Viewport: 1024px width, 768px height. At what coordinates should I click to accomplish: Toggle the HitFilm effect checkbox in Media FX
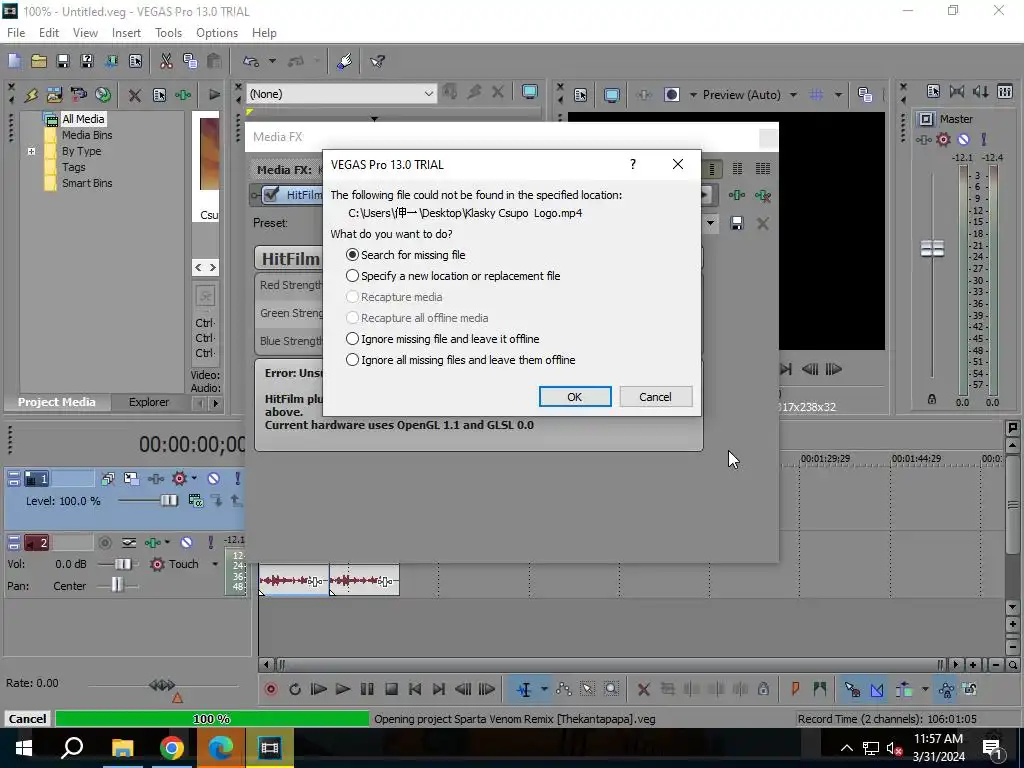pyautogui.click(x=272, y=195)
